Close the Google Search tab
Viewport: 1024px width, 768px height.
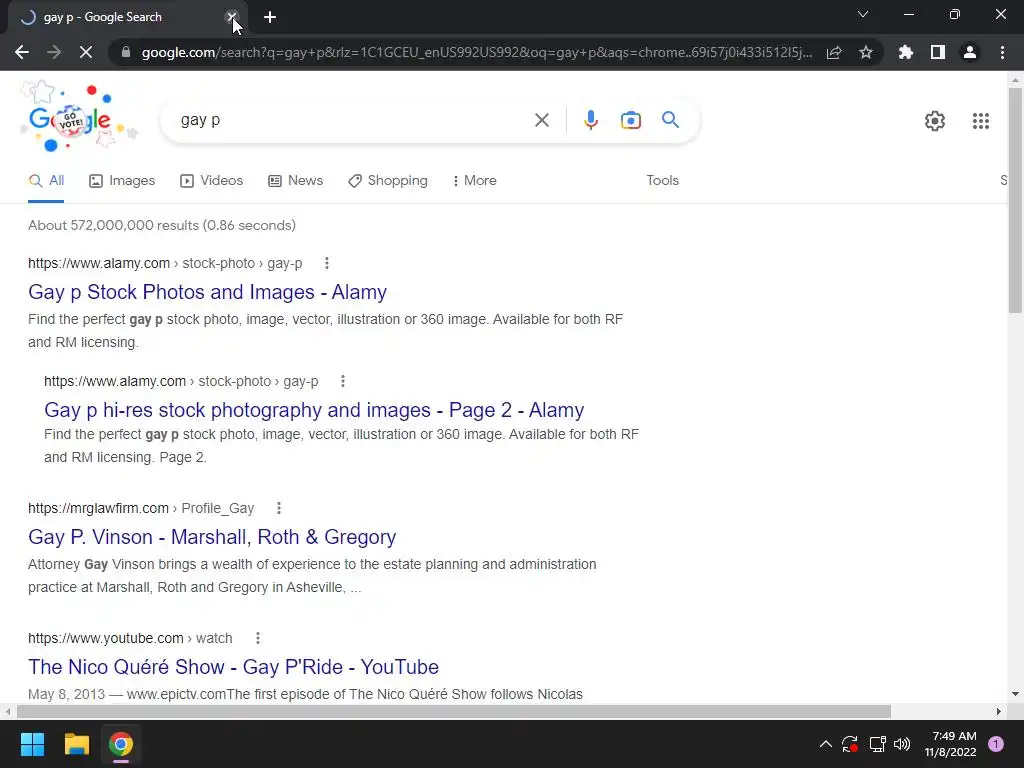click(232, 17)
